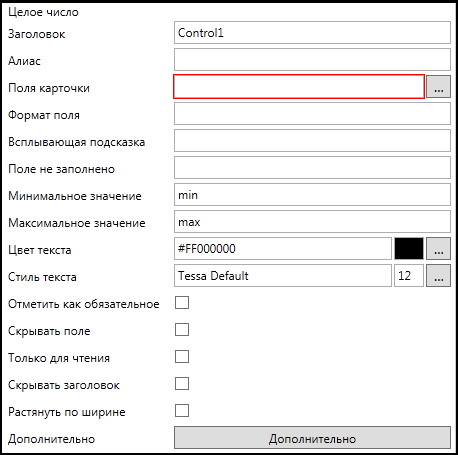Click the font size field showing 12

click(409, 276)
